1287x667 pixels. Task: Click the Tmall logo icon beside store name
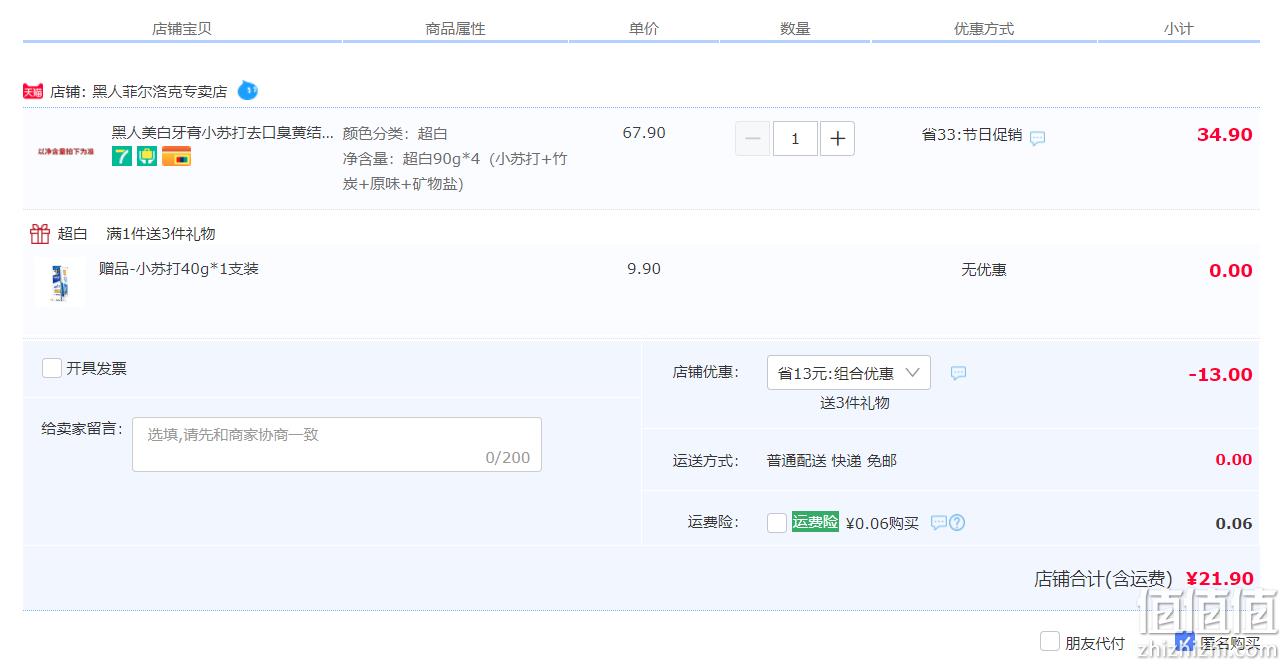pos(33,91)
